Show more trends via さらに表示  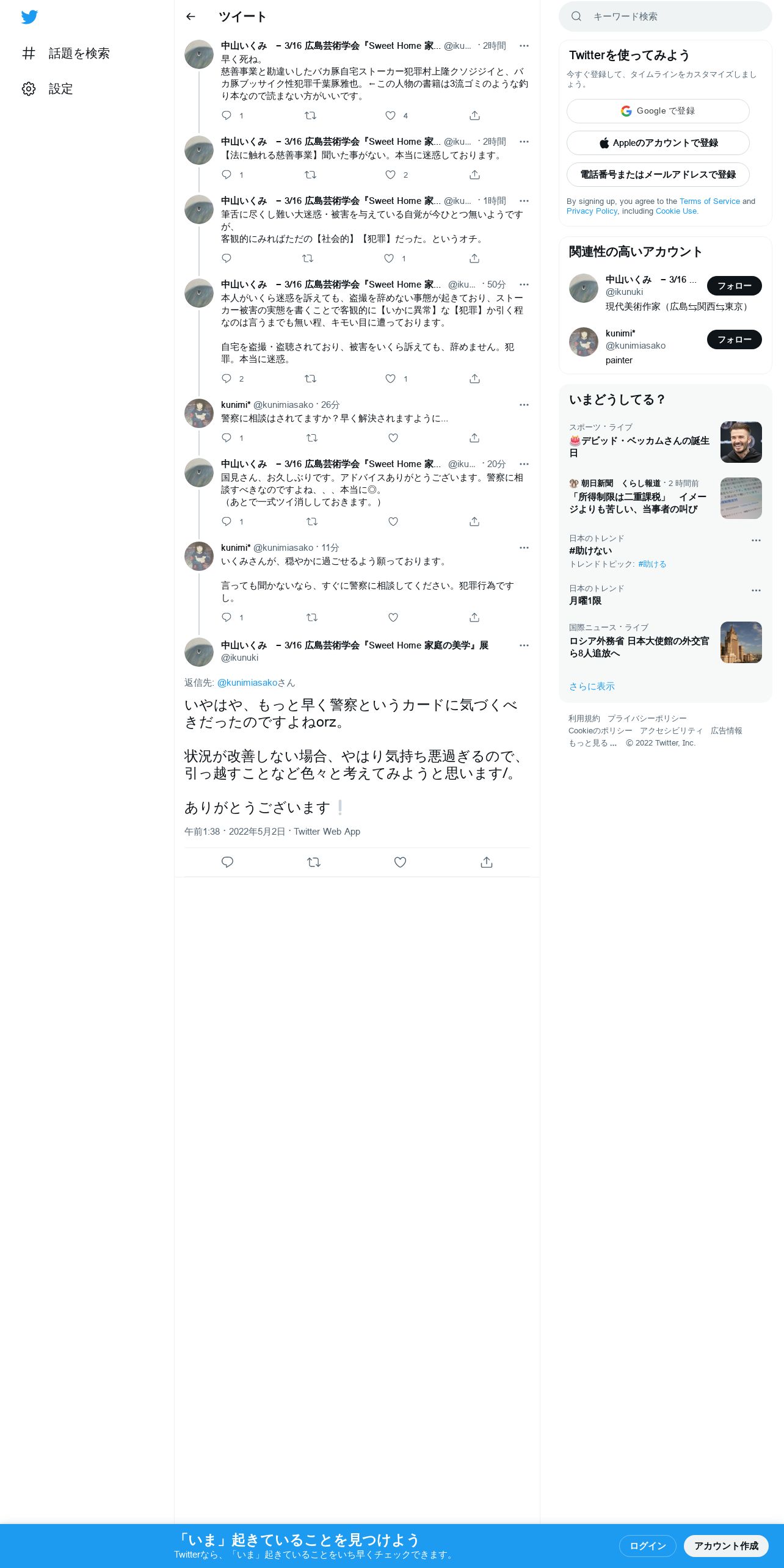click(592, 686)
